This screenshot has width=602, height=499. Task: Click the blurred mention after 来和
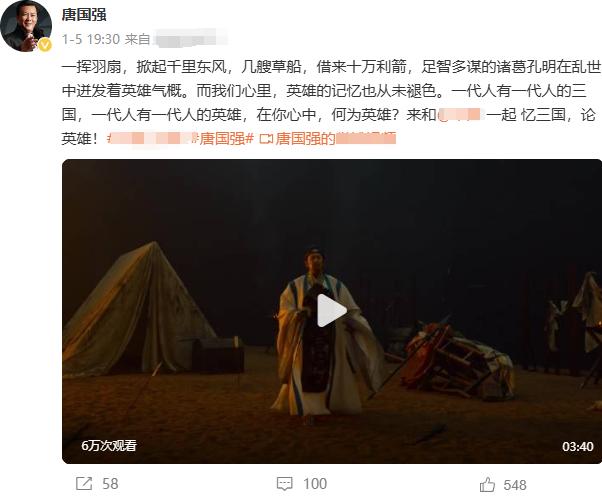(459, 115)
